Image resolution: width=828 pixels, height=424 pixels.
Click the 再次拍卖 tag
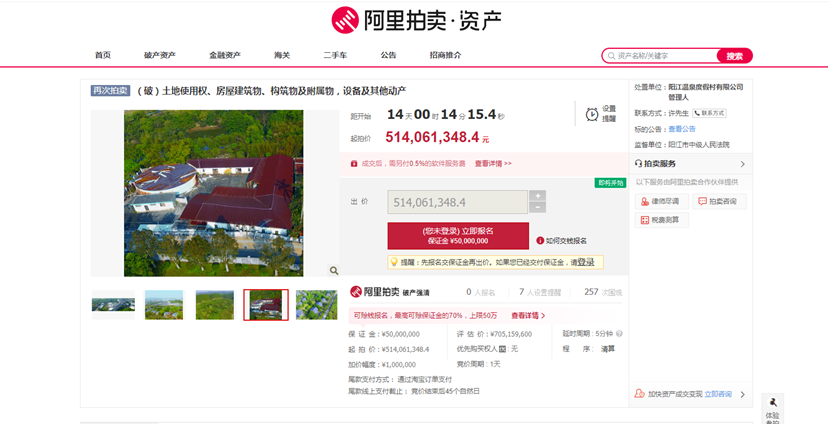pyautogui.click(x=110, y=91)
